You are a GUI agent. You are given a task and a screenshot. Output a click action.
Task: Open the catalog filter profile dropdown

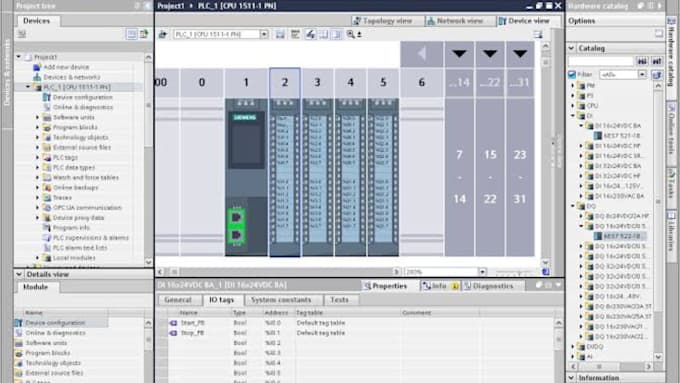(x=642, y=75)
